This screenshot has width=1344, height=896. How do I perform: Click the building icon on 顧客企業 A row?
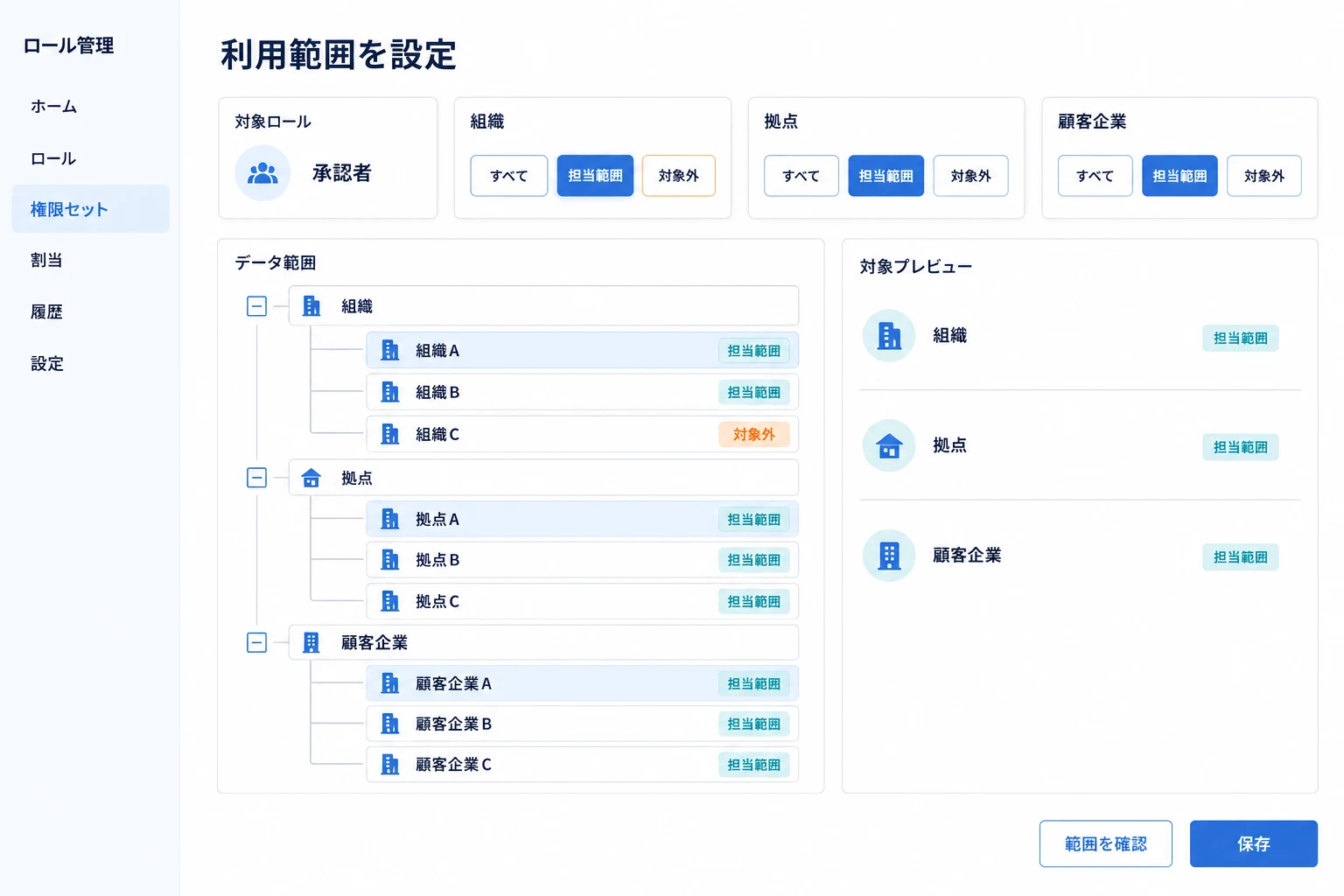(390, 683)
